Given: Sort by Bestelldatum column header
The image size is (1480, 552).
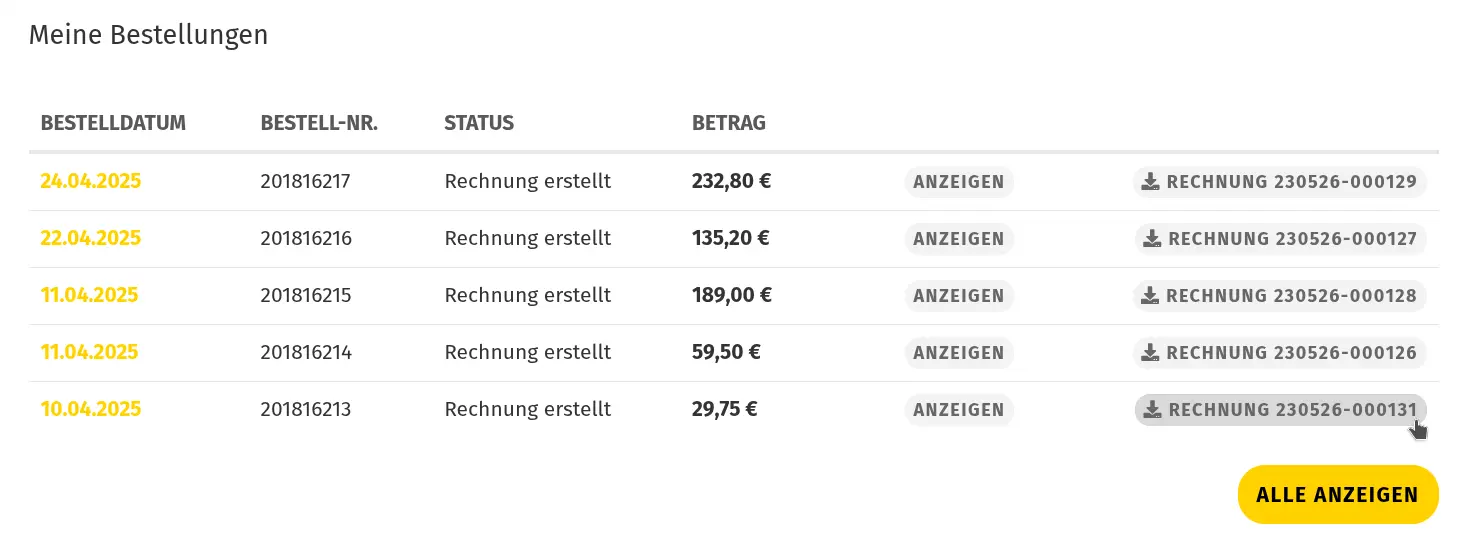Looking at the screenshot, I should (x=113, y=124).
